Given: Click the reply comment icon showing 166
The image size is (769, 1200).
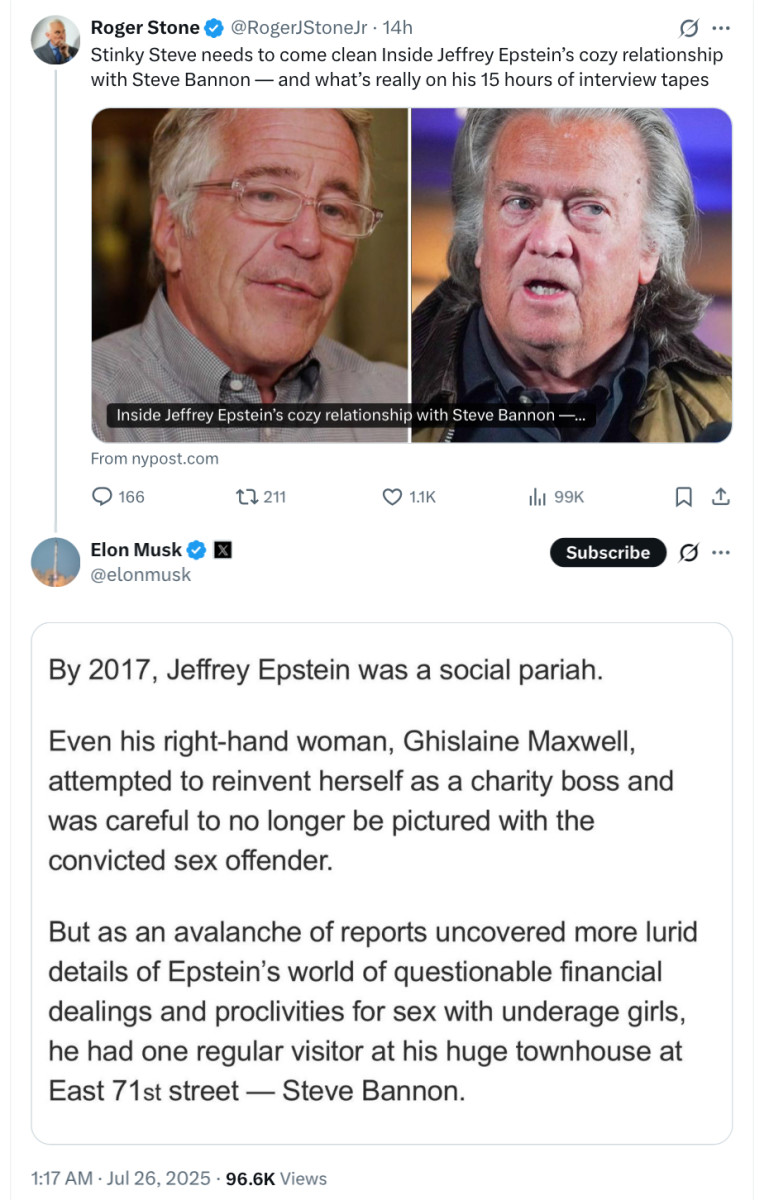Looking at the screenshot, I should [103, 496].
